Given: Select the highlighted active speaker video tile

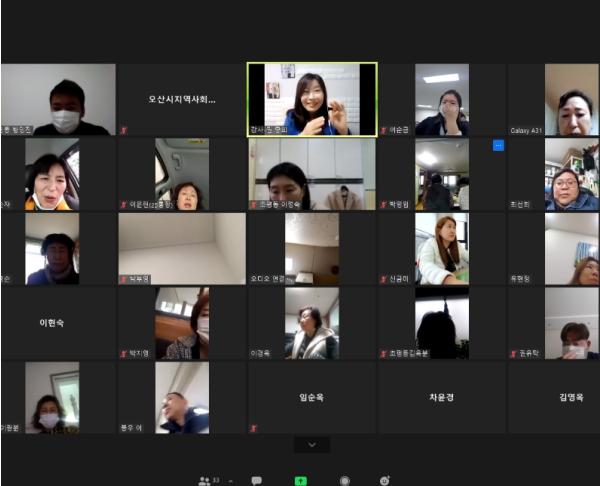Looking at the screenshot, I should (312, 99).
